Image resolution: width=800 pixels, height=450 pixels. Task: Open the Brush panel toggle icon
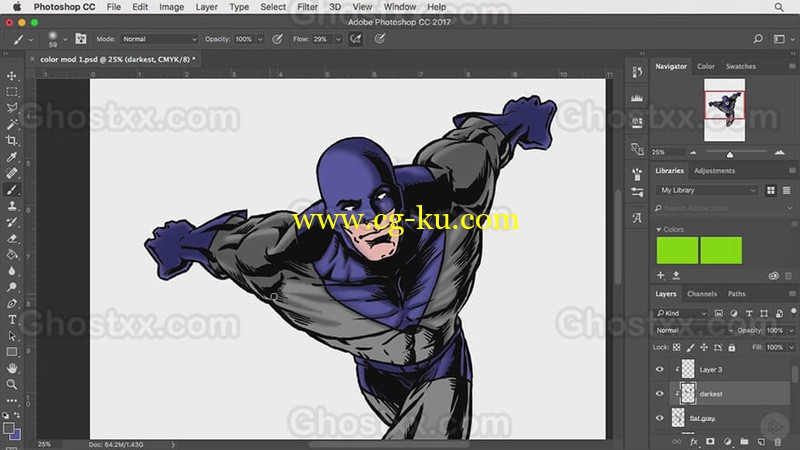coord(81,39)
